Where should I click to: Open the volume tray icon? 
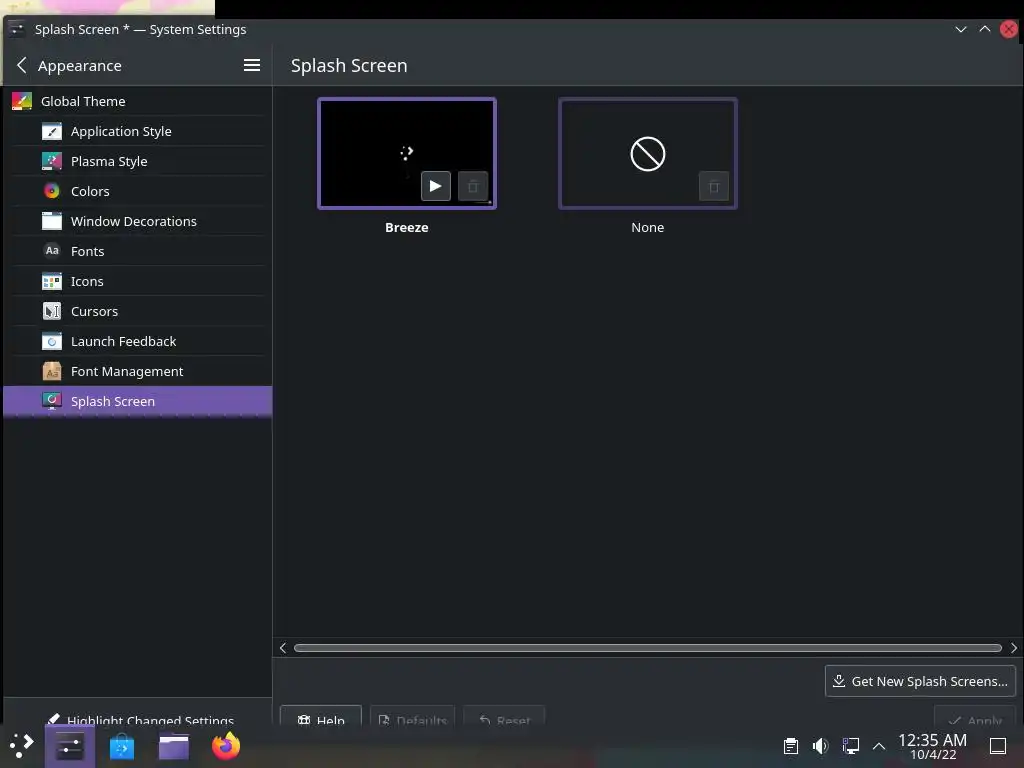pyautogui.click(x=820, y=746)
